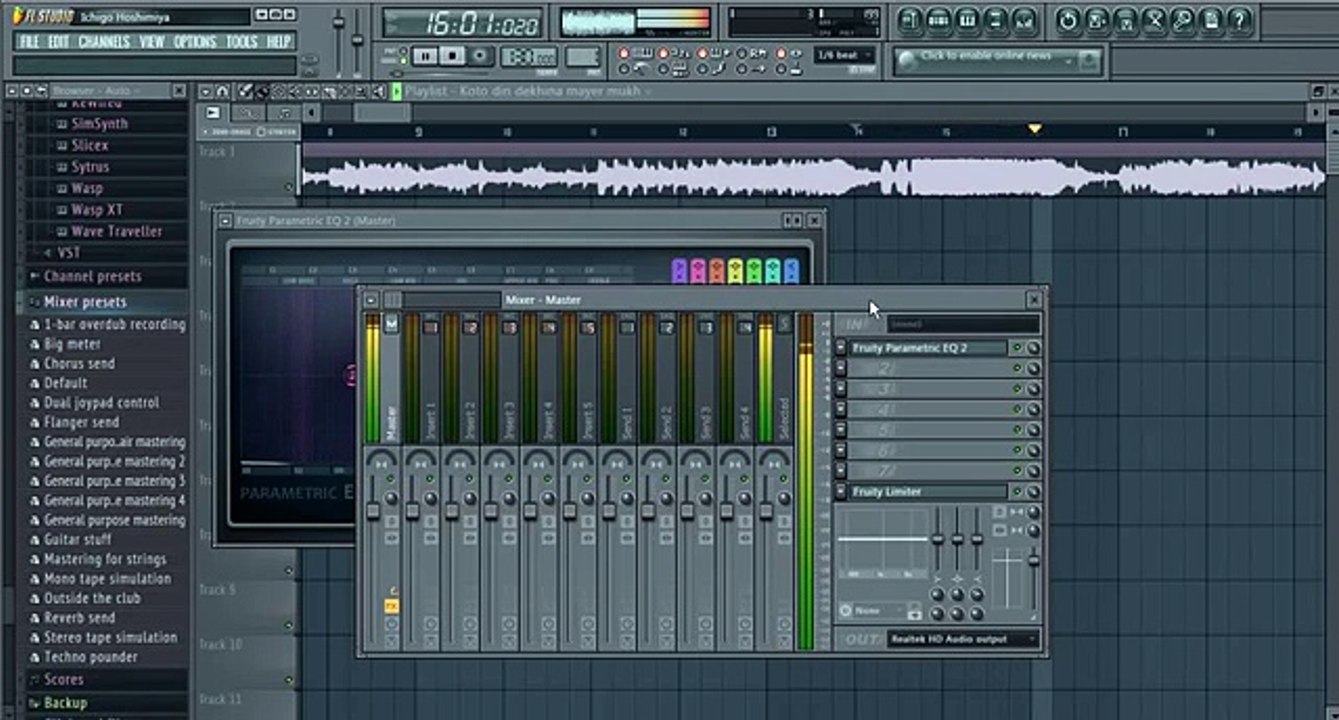Click the render/export toolbar icon
The height and width of the screenshot is (720, 1339).
[1126, 19]
